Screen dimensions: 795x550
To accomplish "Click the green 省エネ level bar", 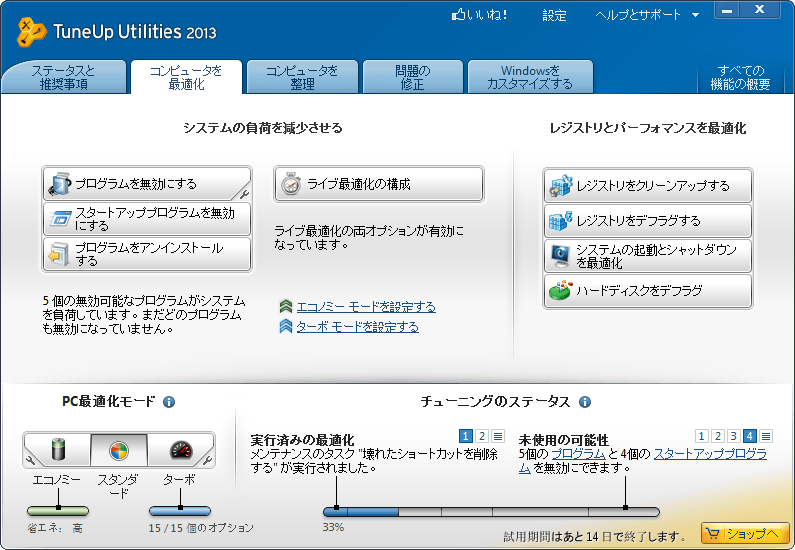I will [58, 510].
